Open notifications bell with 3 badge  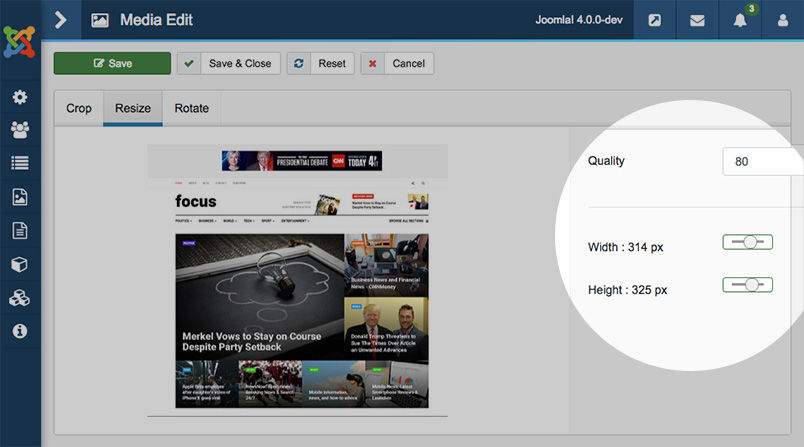click(740, 20)
